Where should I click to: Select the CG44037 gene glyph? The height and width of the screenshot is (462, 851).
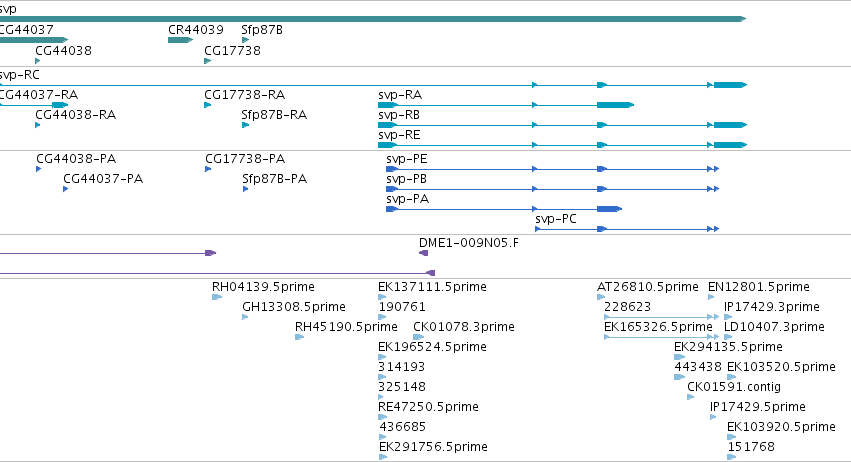click(34, 40)
